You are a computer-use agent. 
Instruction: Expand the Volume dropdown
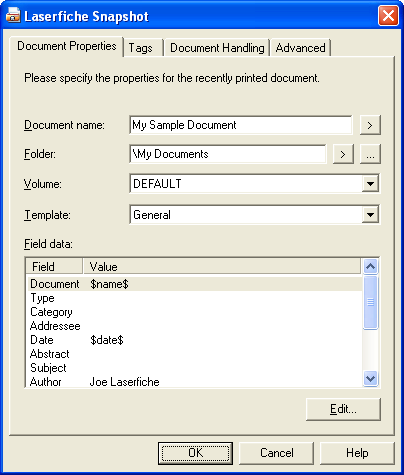[x=370, y=184]
